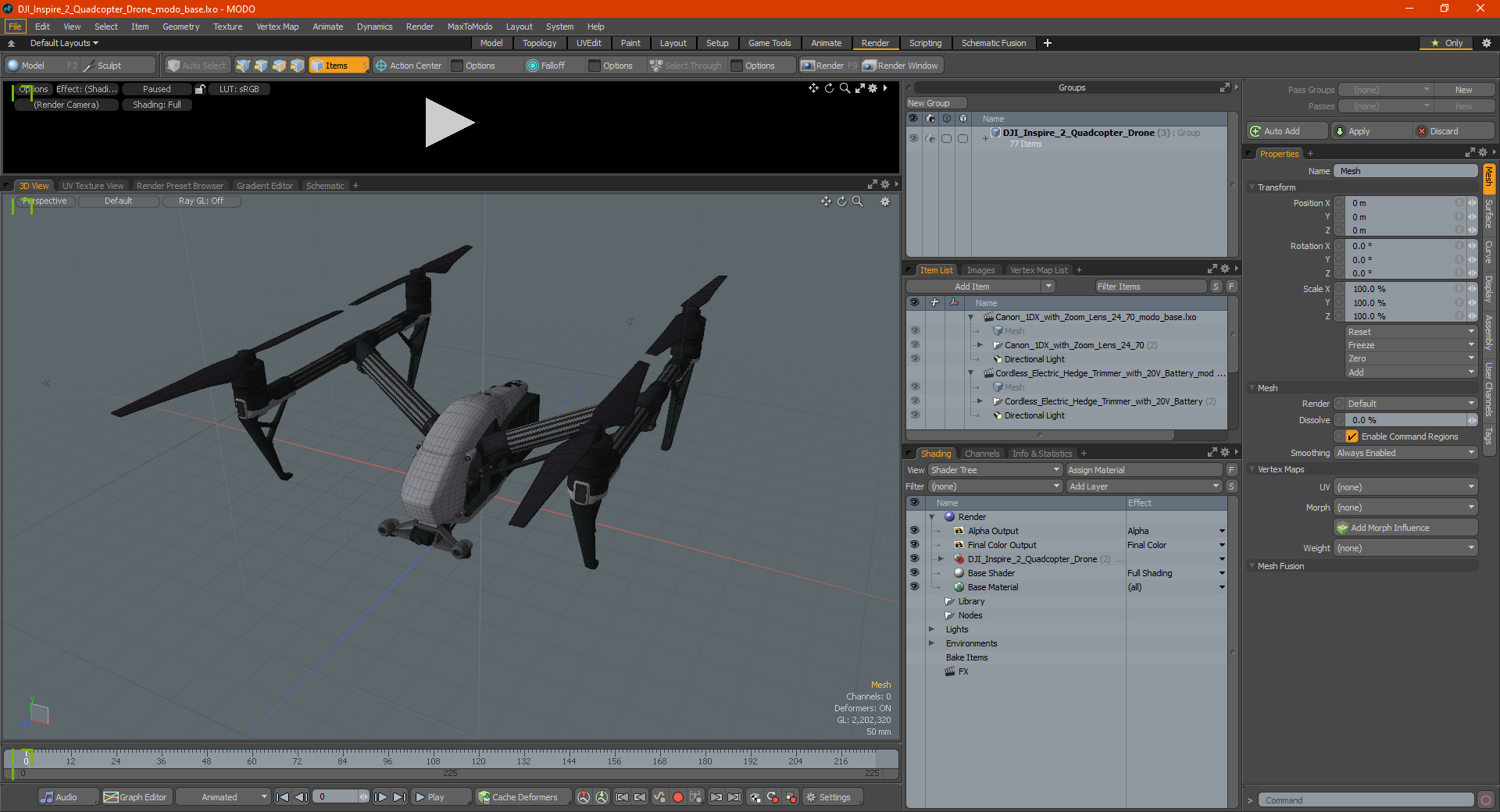Jump to last frame
The image size is (1500, 812).
click(x=399, y=797)
